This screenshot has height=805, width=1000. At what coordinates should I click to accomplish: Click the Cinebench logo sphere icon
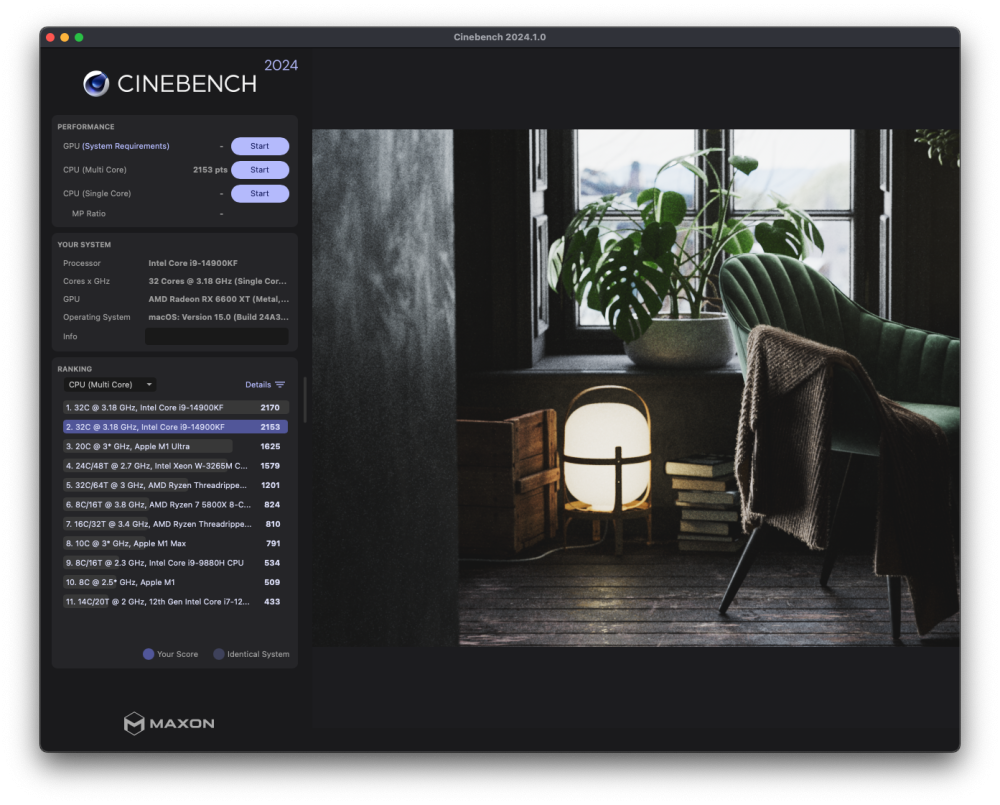96,84
